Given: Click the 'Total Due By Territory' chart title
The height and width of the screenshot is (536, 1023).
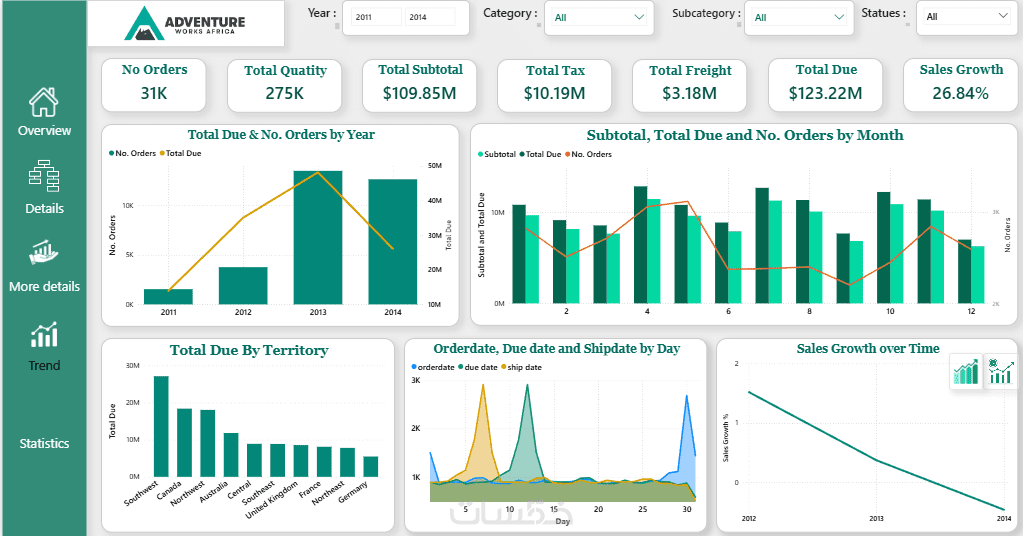Looking at the screenshot, I should click(x=249, y=350).
